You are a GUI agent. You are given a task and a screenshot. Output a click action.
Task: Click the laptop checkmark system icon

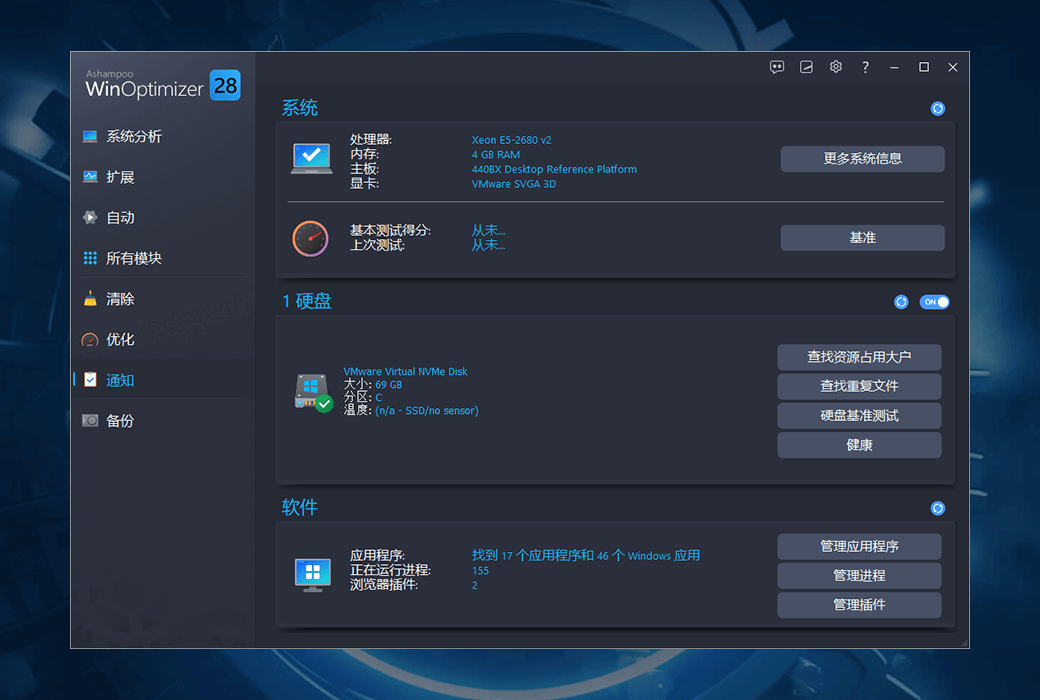(311, 159)
